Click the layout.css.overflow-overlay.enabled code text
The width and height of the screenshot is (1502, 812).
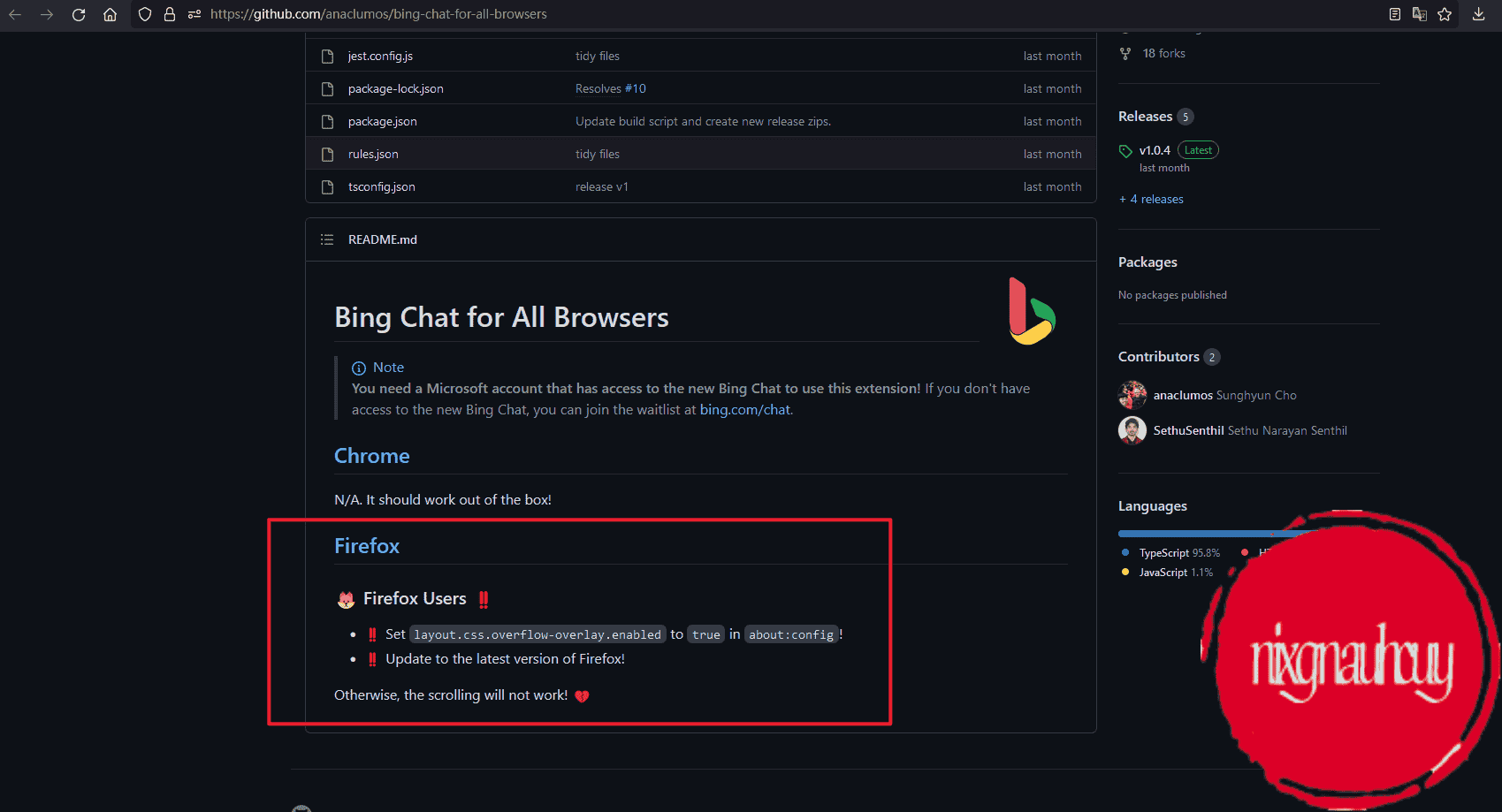point(538,634)
